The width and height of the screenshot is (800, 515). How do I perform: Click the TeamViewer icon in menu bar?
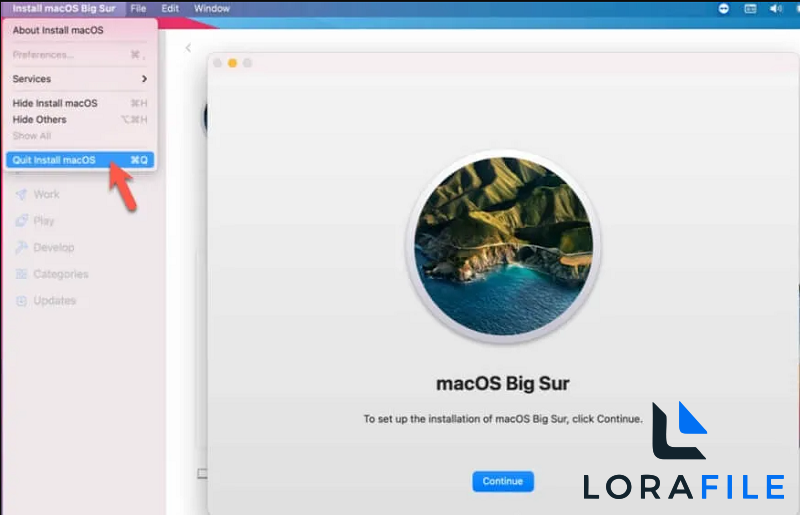pos(723,9)
